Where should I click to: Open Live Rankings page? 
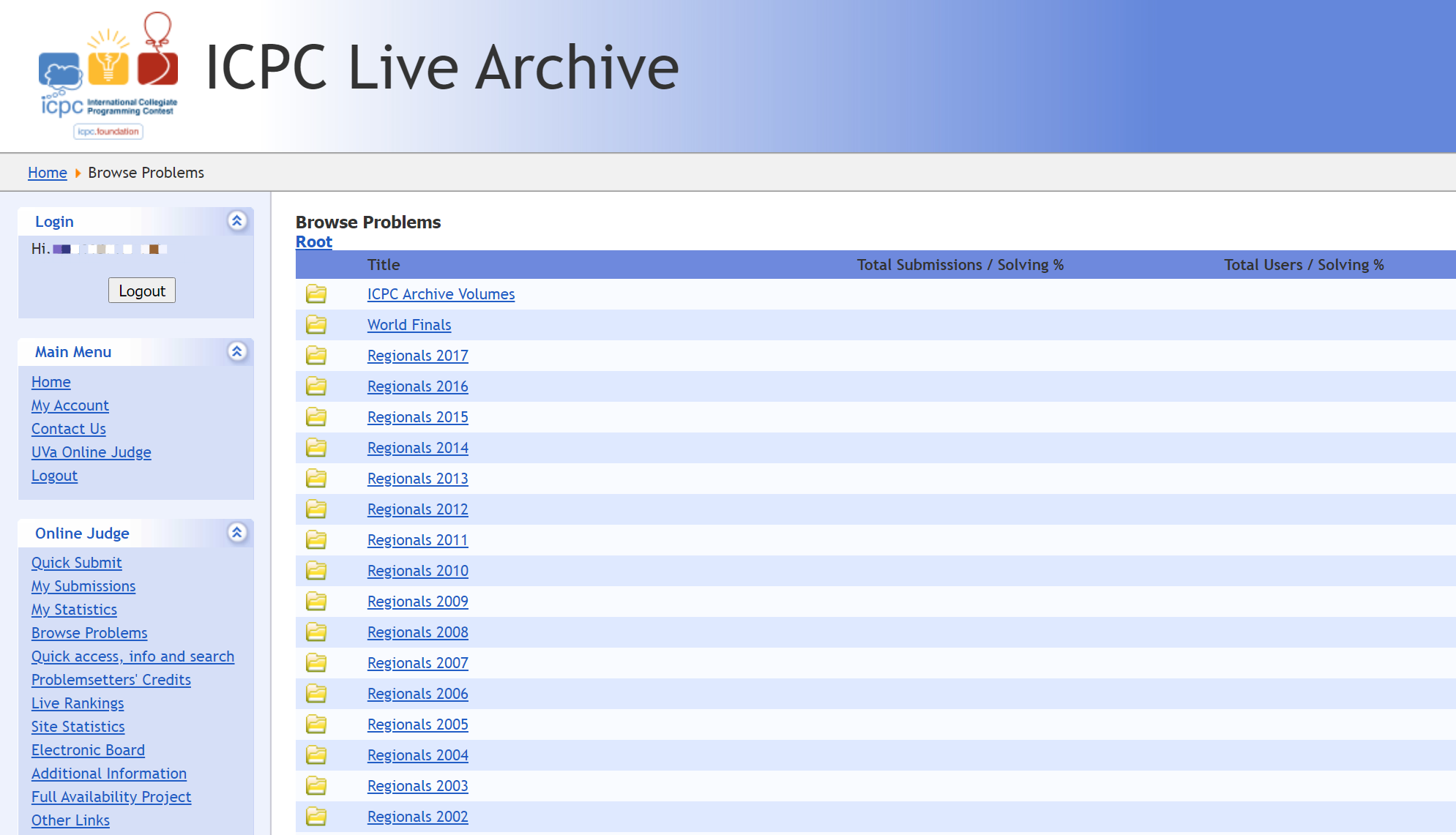click(x=78, y=703)
